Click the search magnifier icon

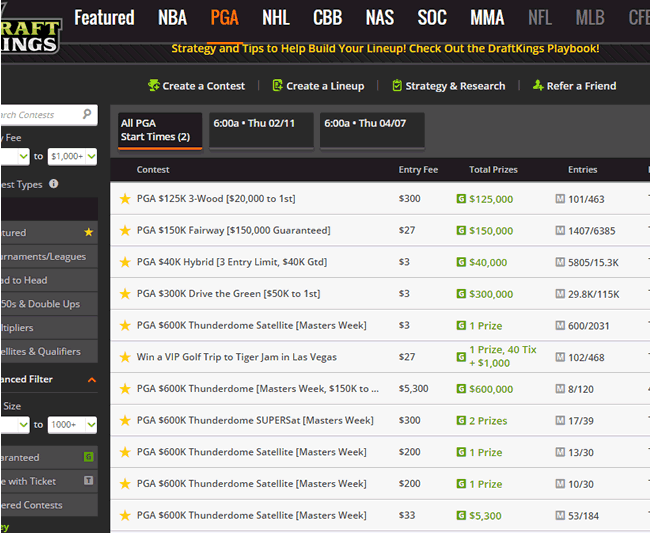(x=87, y=114)
